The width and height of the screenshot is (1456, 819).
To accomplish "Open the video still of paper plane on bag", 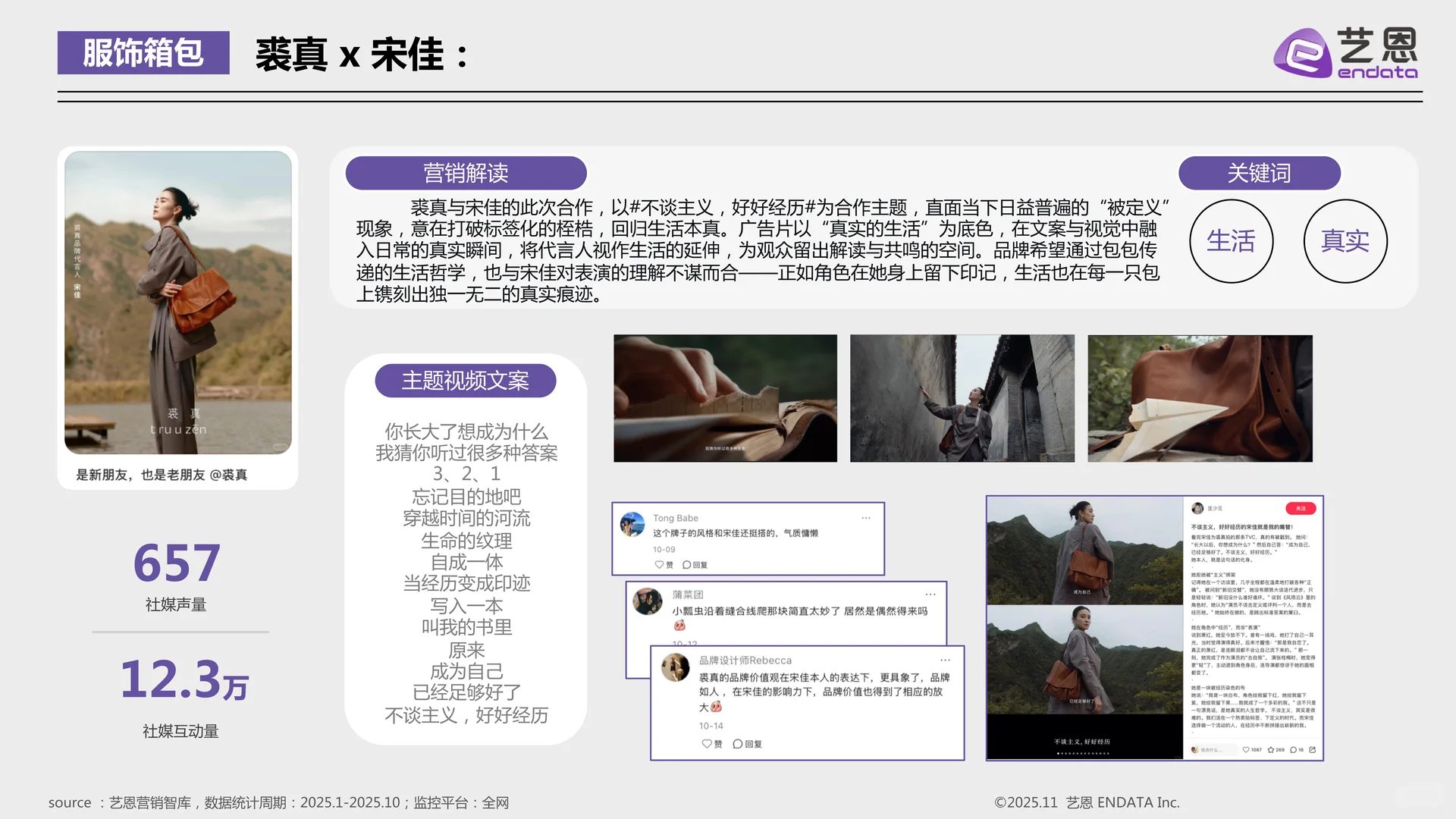I will (1200, 398).
